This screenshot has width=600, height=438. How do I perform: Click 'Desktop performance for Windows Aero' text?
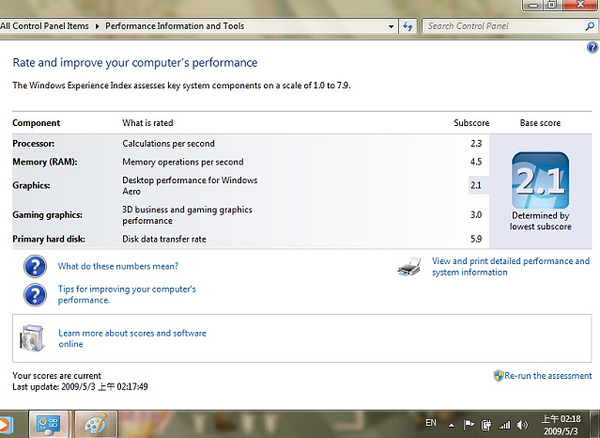[x=190, y=186]
